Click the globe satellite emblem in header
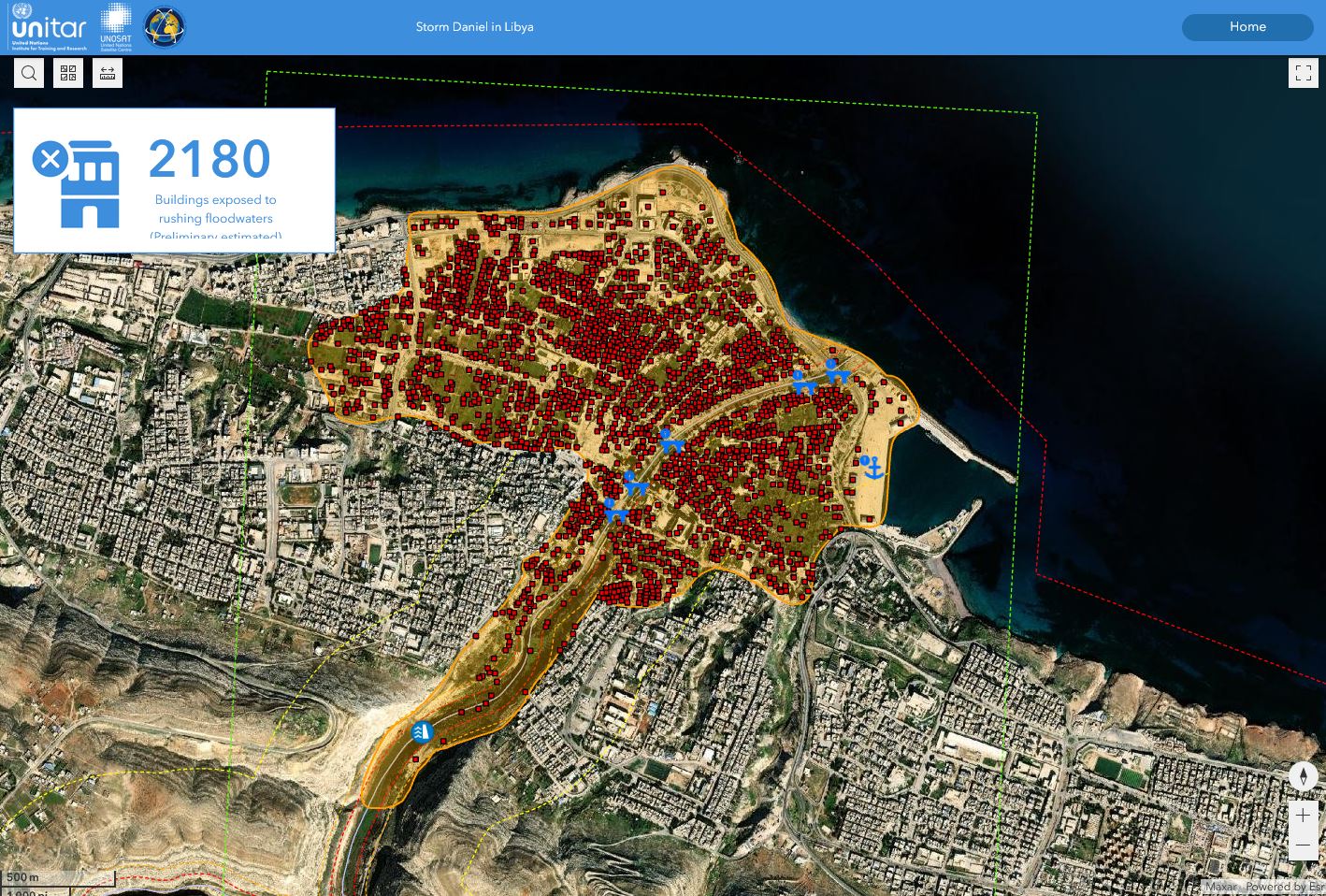The image size is (1326, 896). tap(165, 27)
